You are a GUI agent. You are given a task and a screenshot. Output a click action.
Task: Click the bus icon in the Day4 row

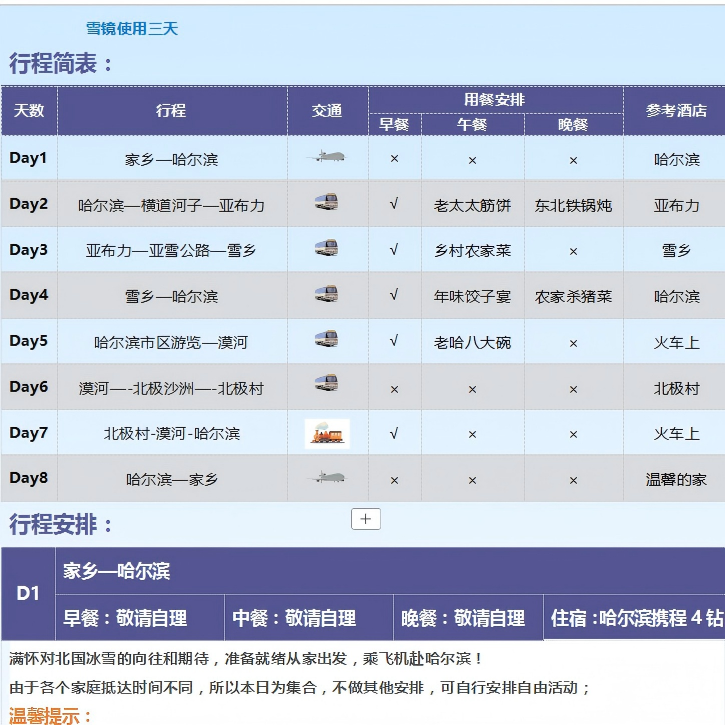pos(327,295)
